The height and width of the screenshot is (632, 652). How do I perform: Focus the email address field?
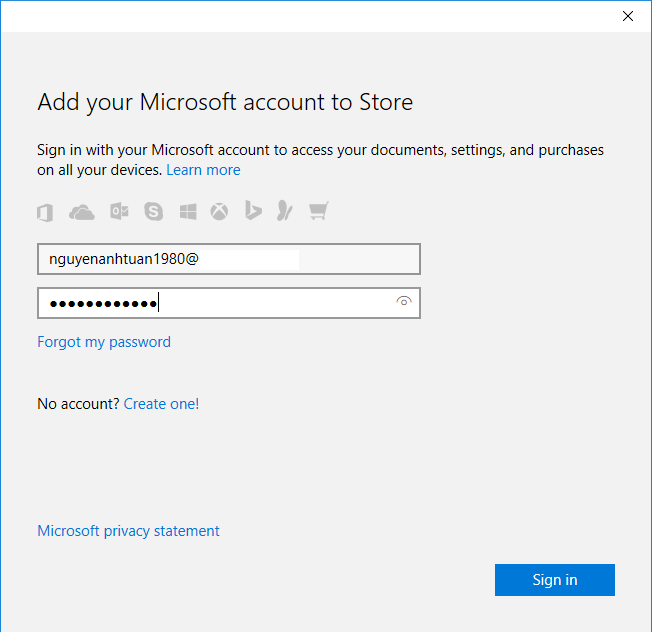229,259
